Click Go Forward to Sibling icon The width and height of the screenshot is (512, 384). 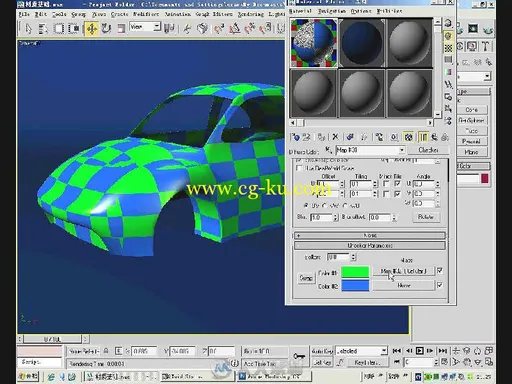(445, 137)
